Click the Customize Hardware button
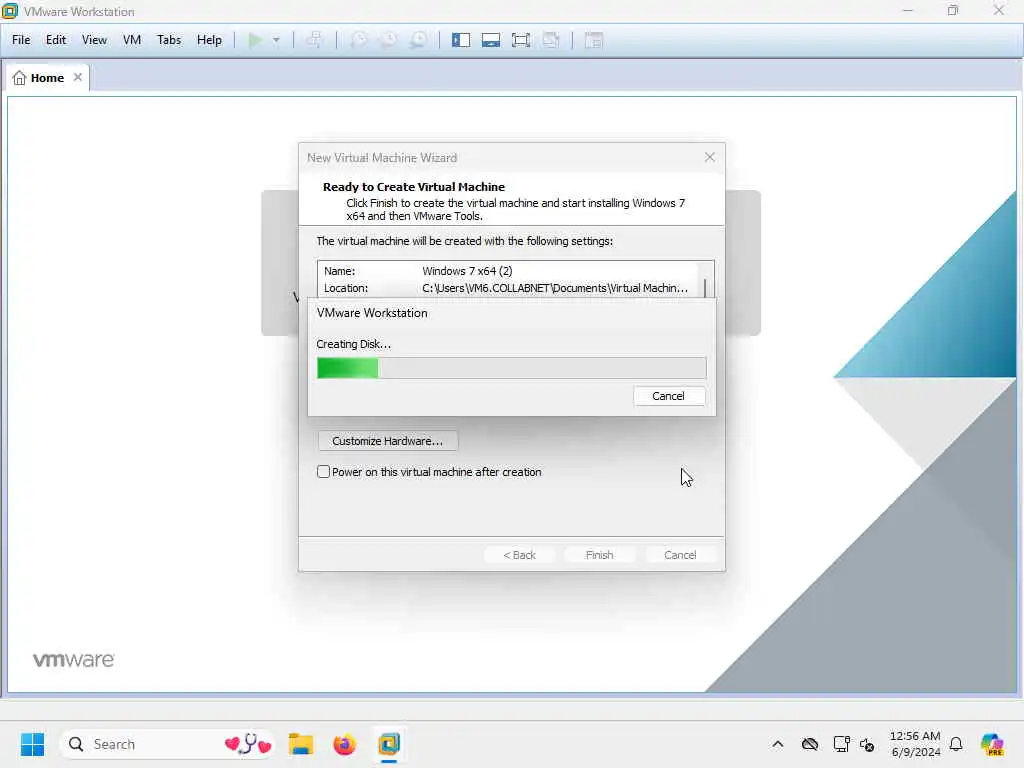The width and height of the screenshot is (1024, 768). tap(388, 441)
